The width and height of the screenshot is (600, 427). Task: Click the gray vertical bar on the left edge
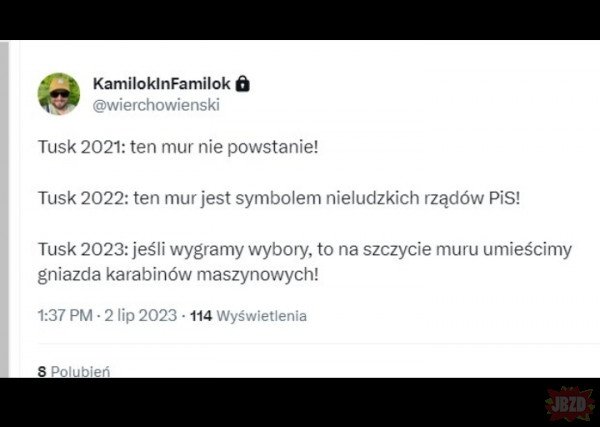point(4,210)
